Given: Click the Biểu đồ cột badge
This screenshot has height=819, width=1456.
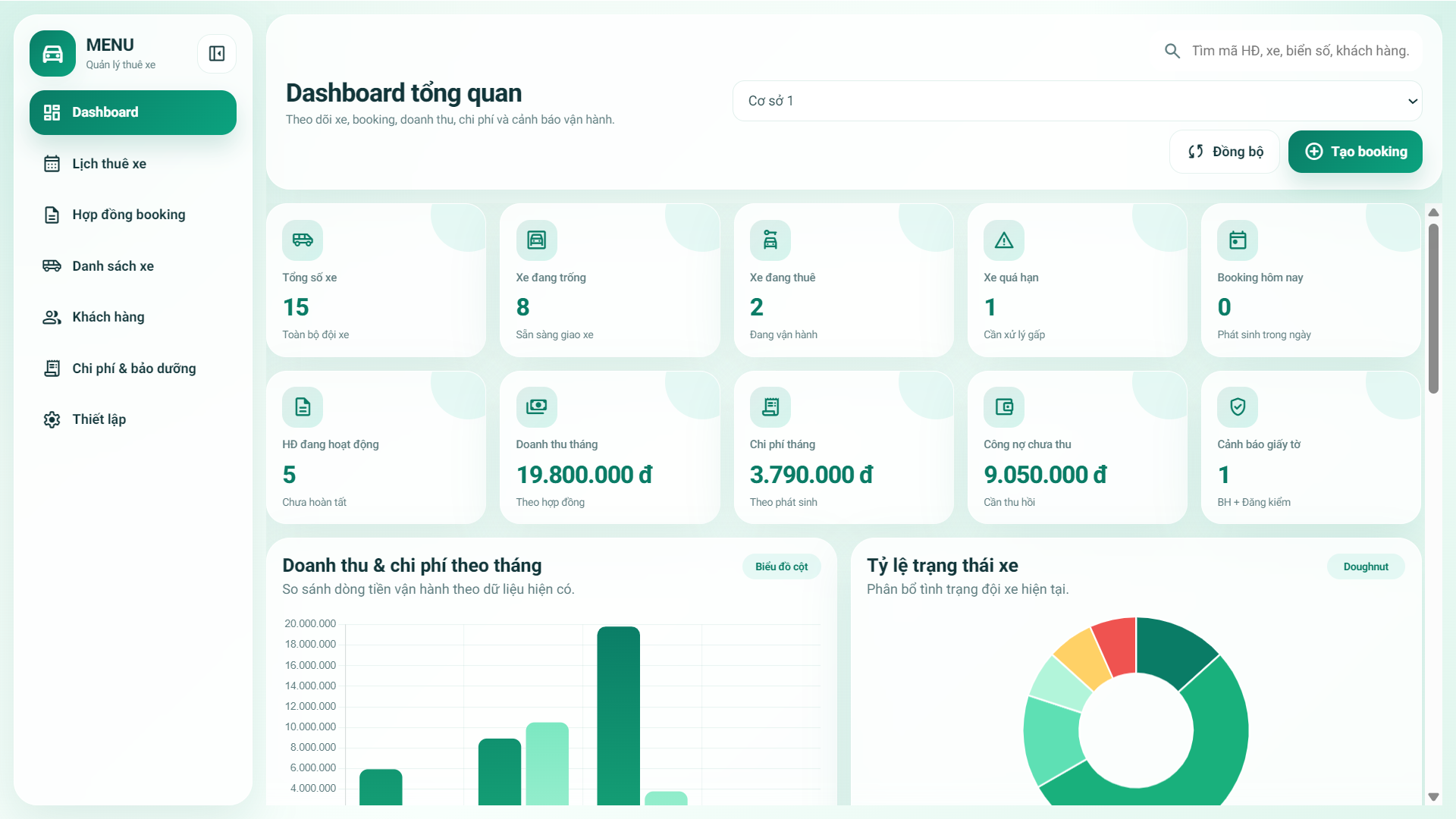Looking at the screenshot, I should (x=782, y=566).
